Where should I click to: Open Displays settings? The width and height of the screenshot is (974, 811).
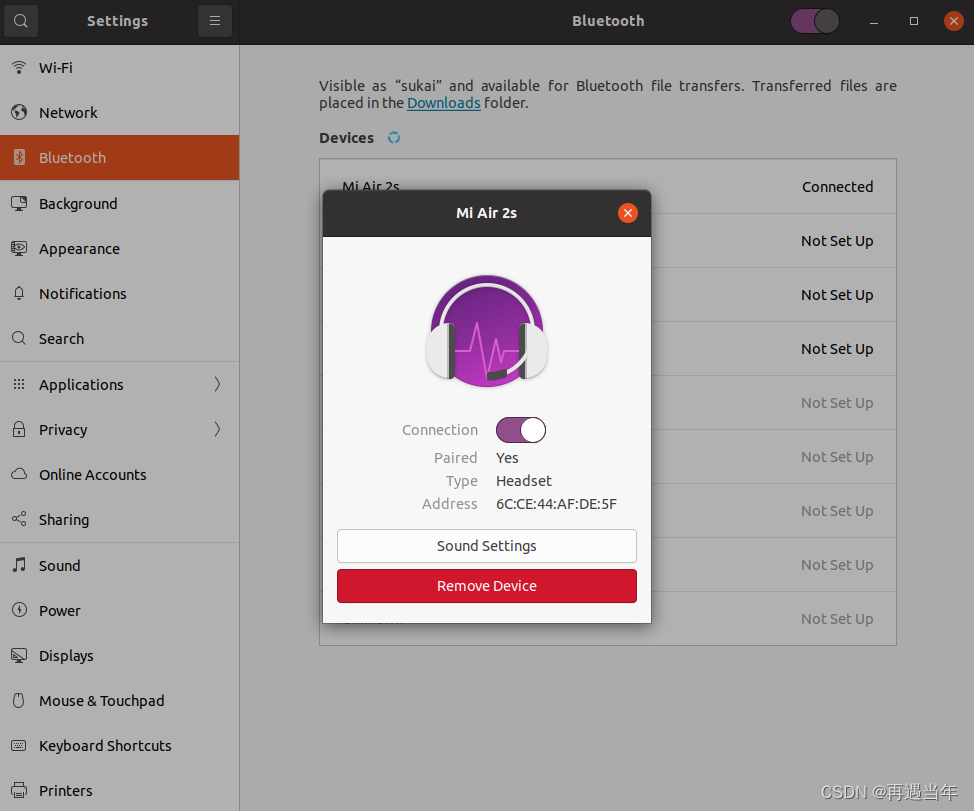point(119,656)
